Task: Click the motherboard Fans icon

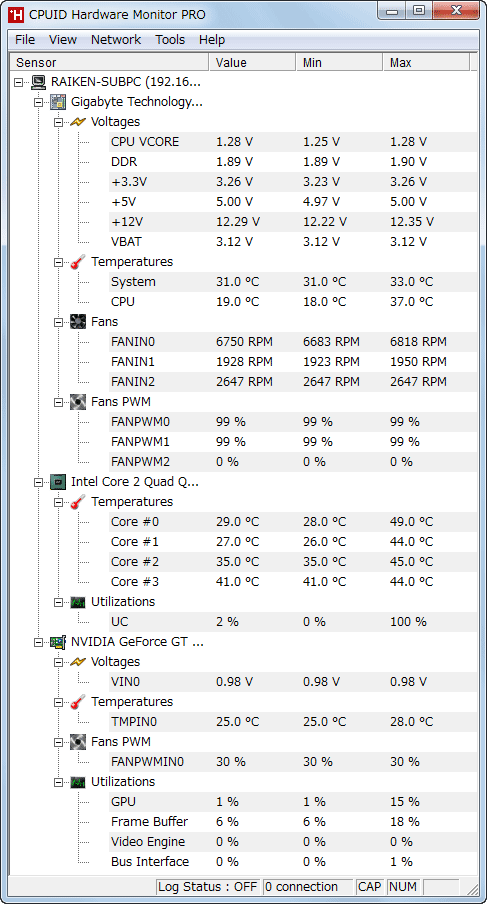Action: 78,322
